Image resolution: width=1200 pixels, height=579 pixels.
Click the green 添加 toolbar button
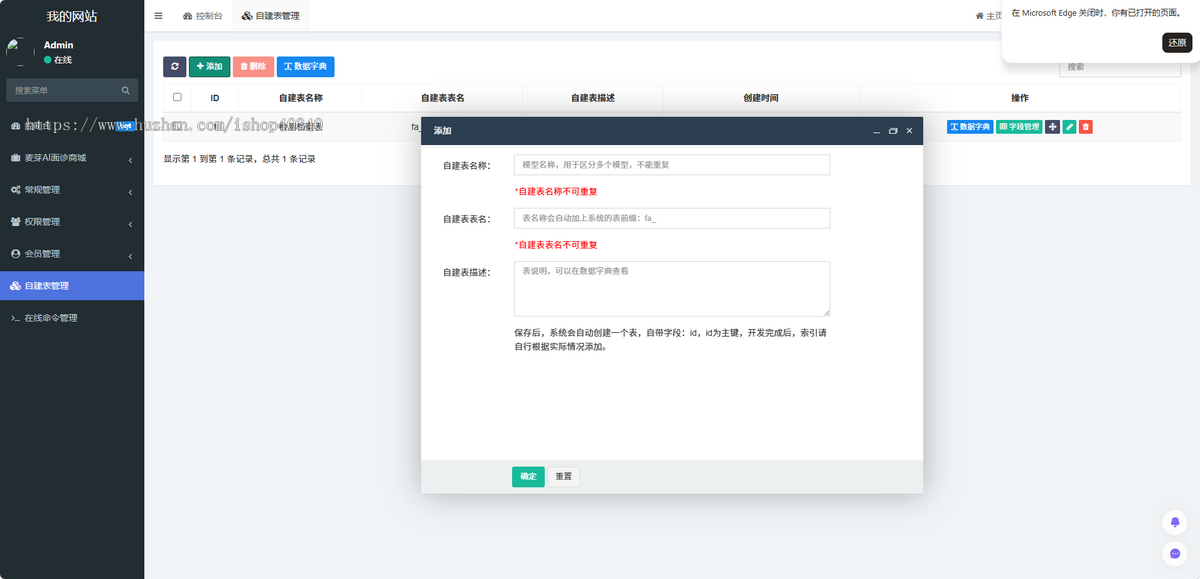pyautogui.click(x=209, y=66)
